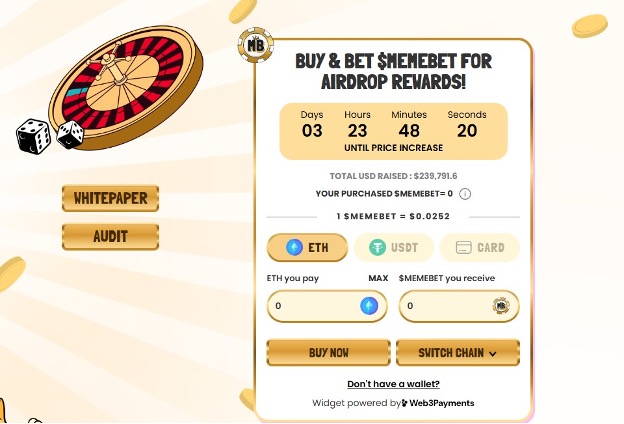Select USDT payment method
The width and height of the screenshot is (624, 424).
pyautogui.click(x=393, y=247)
